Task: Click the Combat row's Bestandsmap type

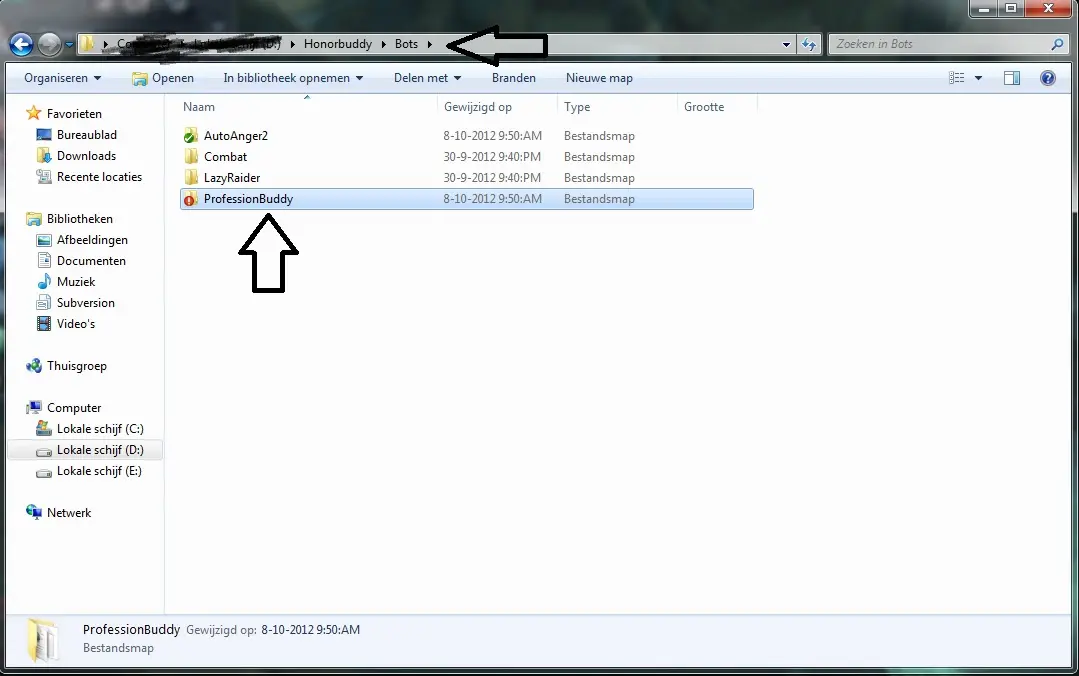Action: point(599,157)
